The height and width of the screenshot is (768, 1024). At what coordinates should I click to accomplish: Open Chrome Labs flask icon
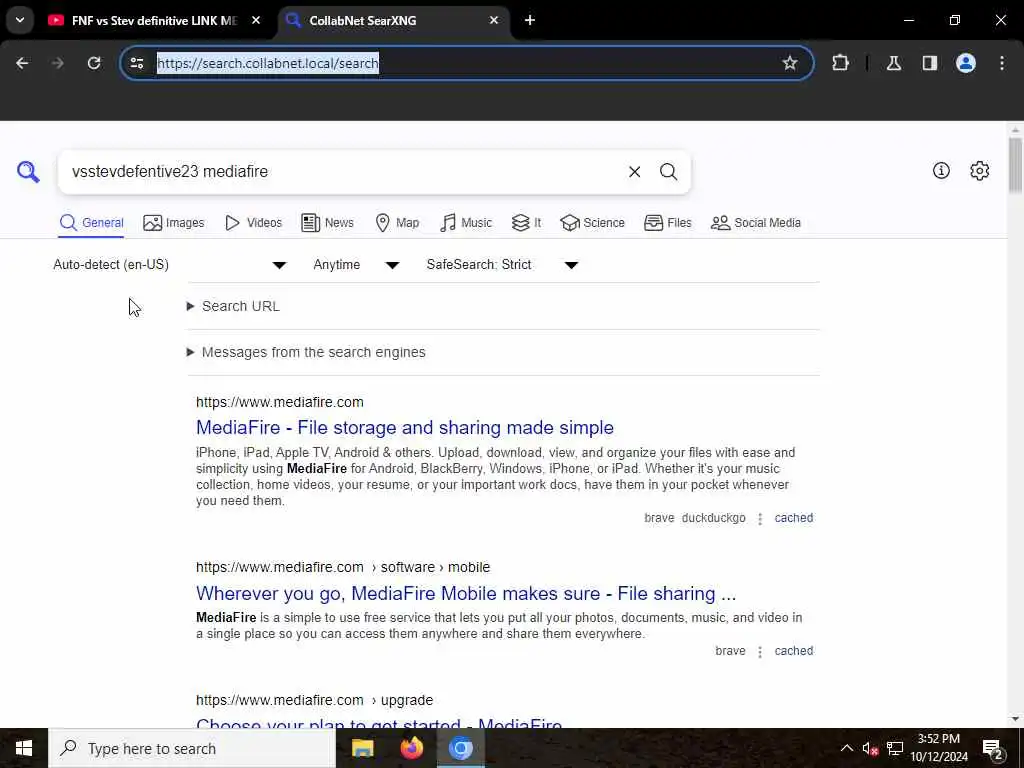(893, 63)
